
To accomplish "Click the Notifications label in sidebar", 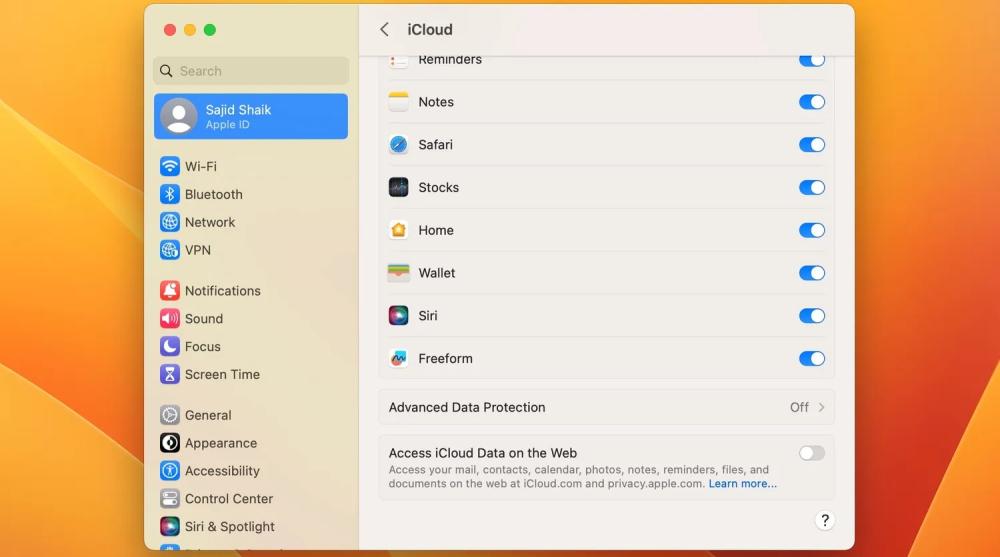I will (223, 291).
